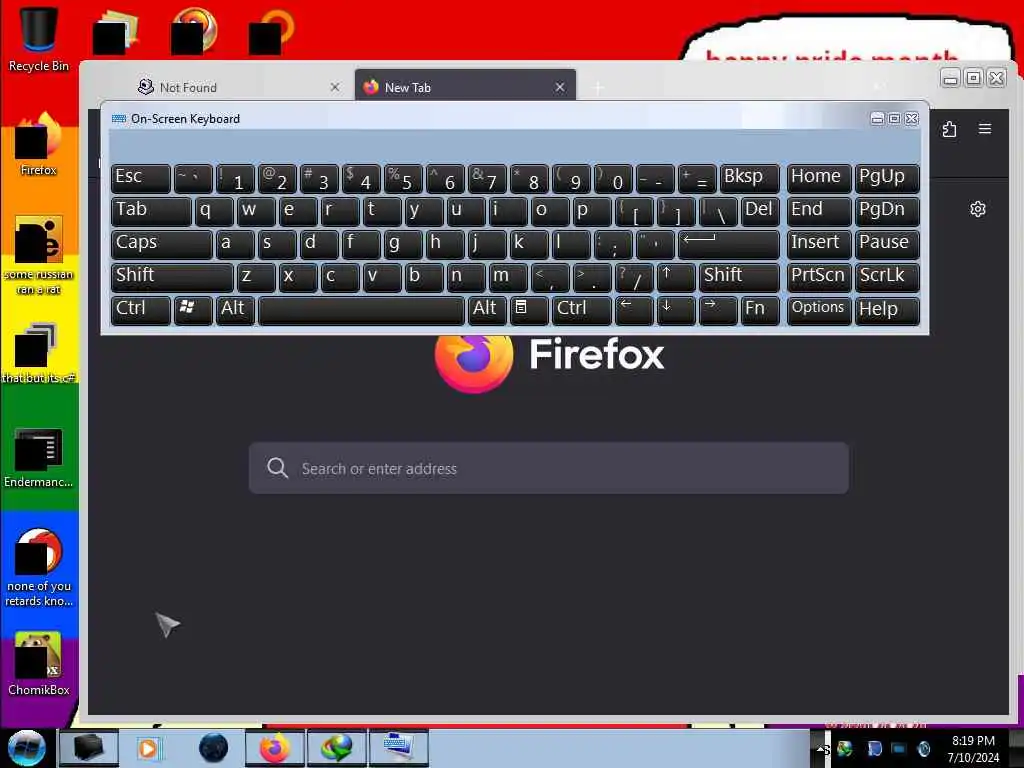
Task: Click the PgUp key
Action: point(886,178)
